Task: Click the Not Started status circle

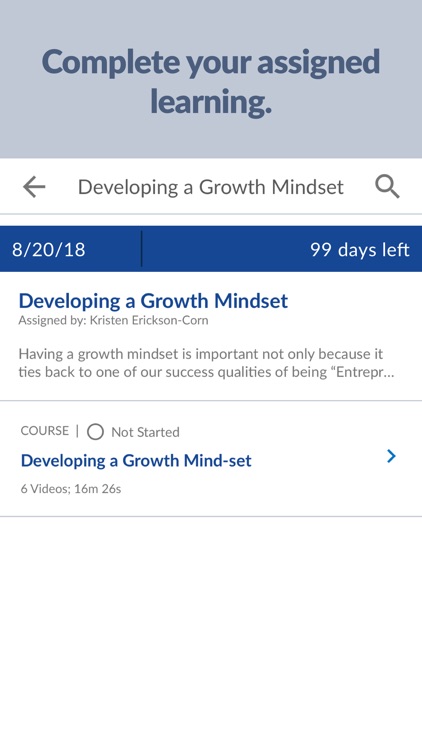Action: coord(95,432)
